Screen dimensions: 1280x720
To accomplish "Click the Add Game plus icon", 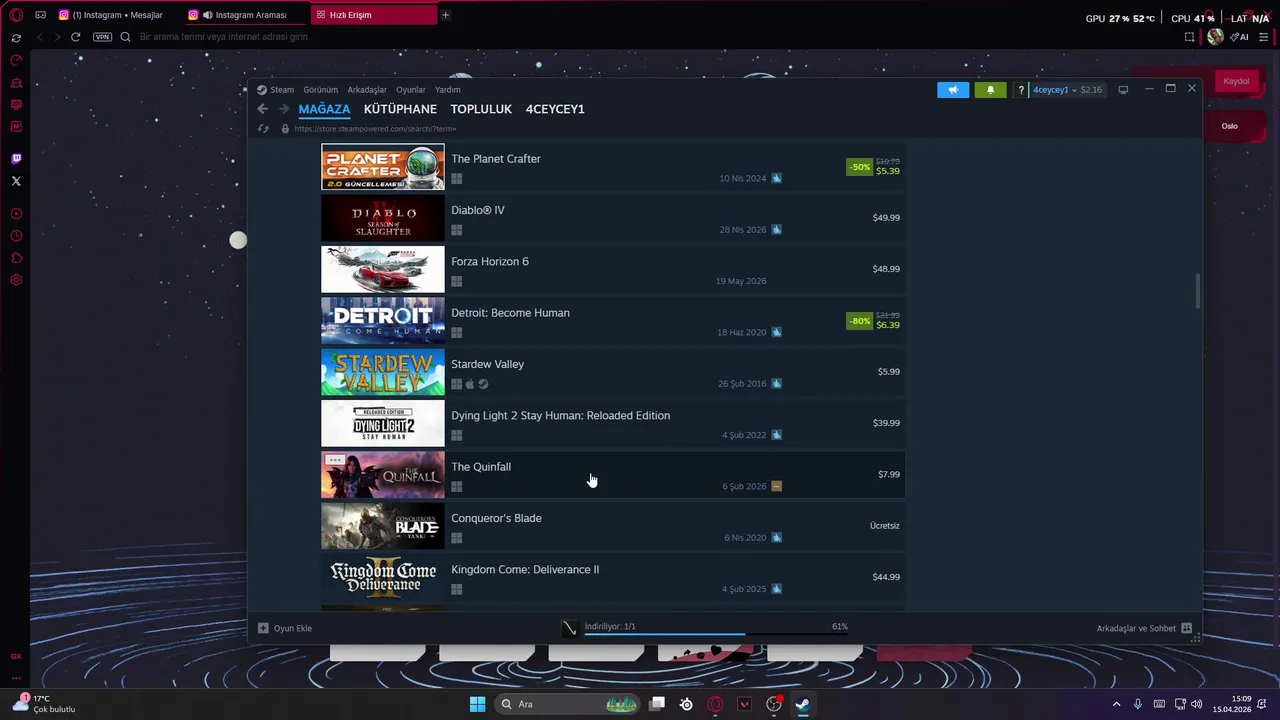I will pos(263,628).
